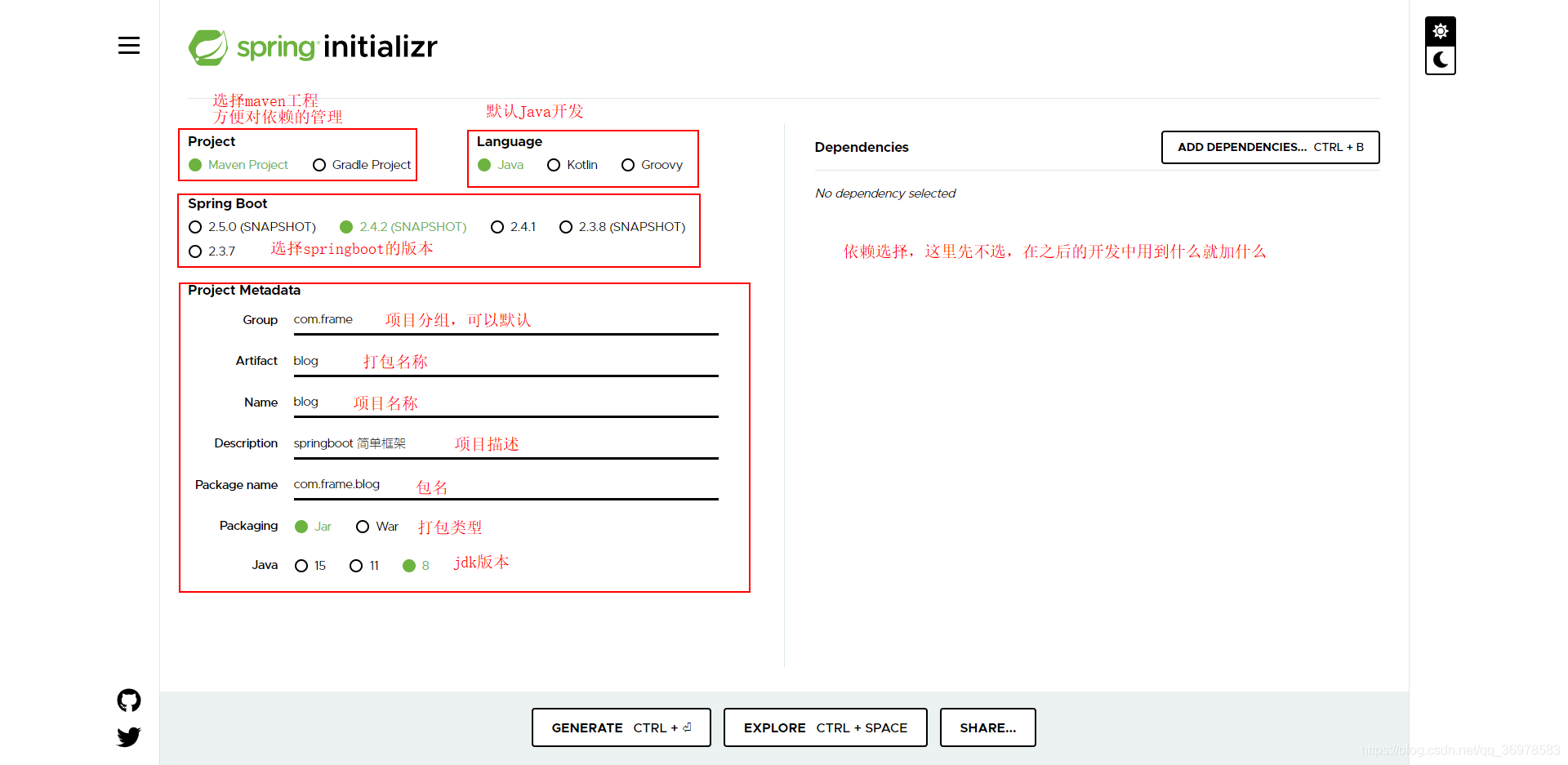
Task: Open the ADD DEPENDENCIES dialog
Action: (x=1269, y=147)
